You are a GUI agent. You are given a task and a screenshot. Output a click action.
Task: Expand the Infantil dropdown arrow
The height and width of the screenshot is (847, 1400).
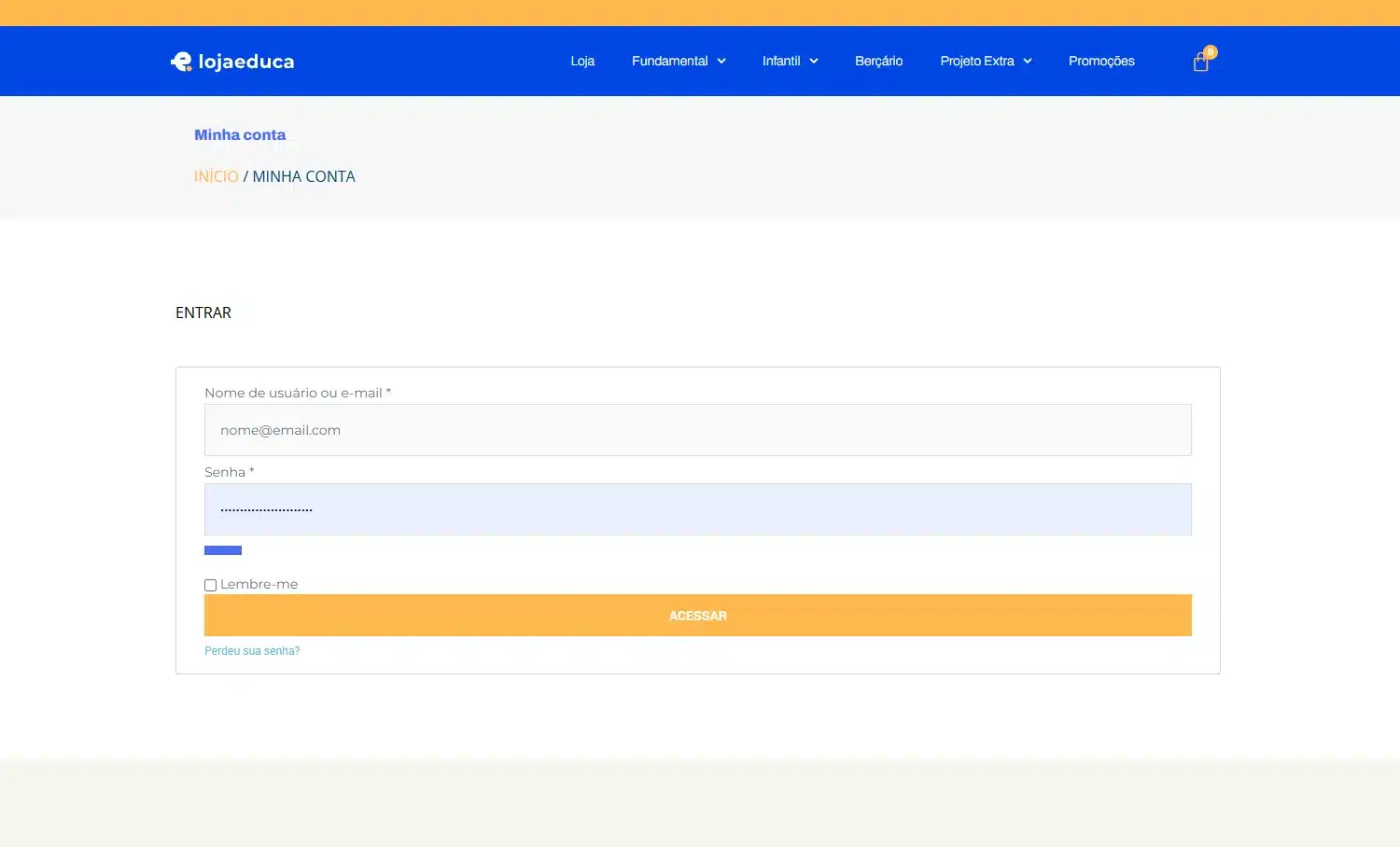pyautogui.click(x=814, y=62)
